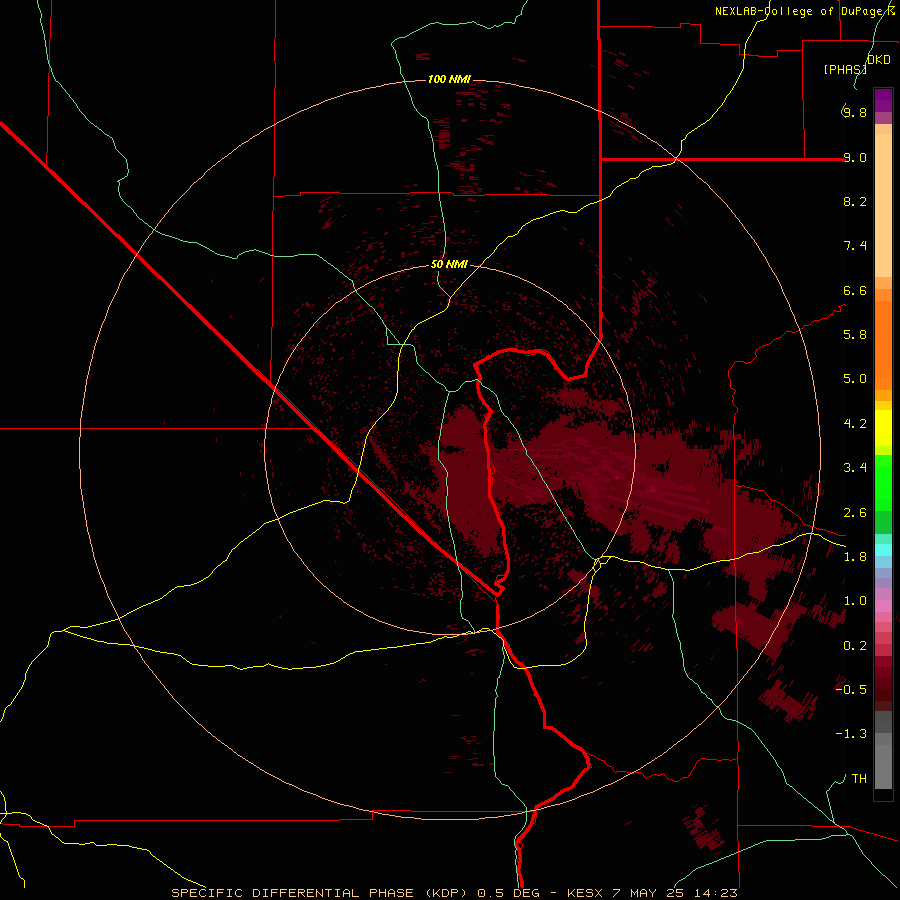Image resolution: width=900 pixels, height=900 pixels.
Task: Click the yellow color bar segment beside 4.2
Action: 883,428
